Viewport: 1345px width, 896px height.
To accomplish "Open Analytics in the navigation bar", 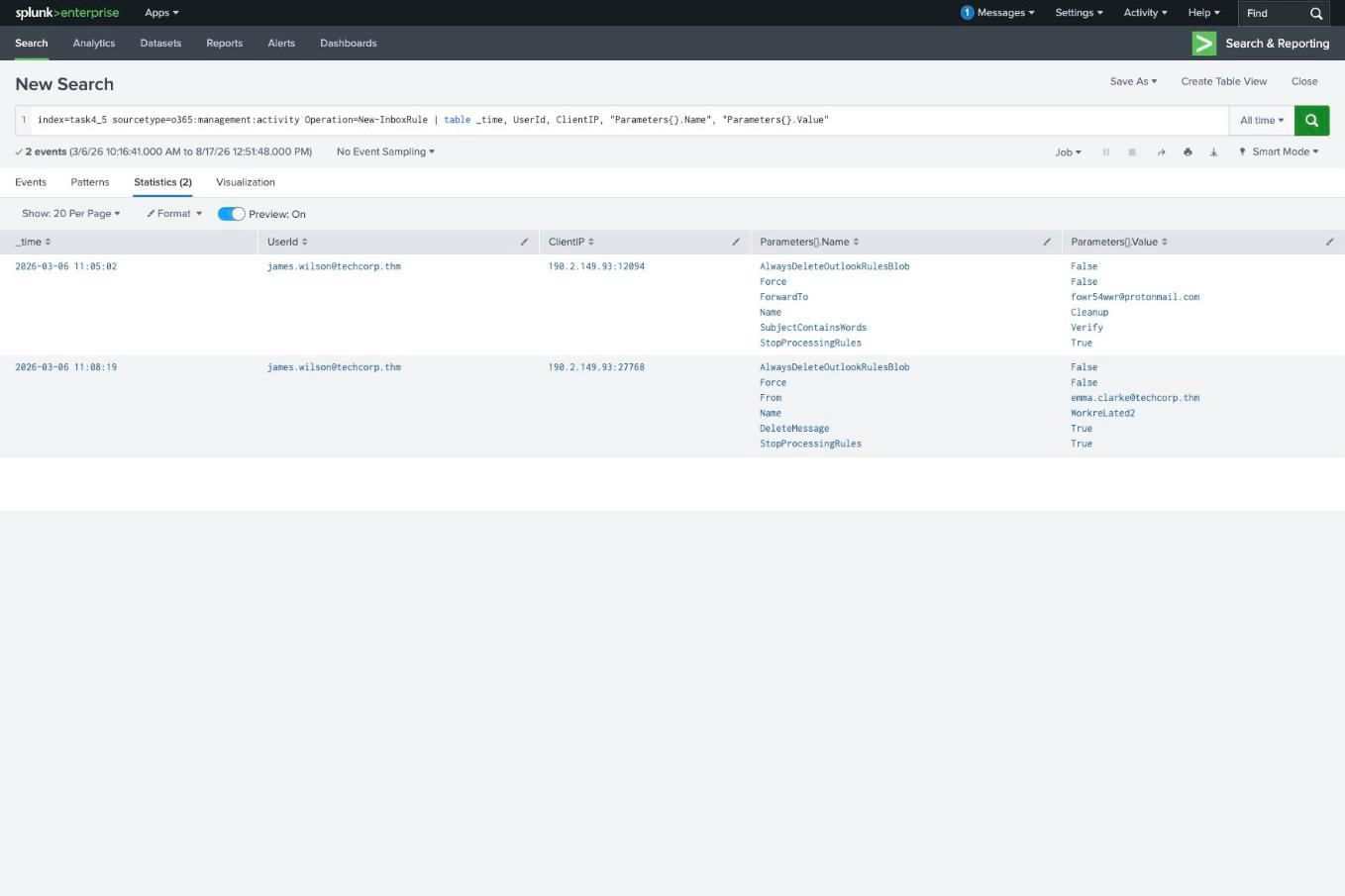I will click(94, 44).
